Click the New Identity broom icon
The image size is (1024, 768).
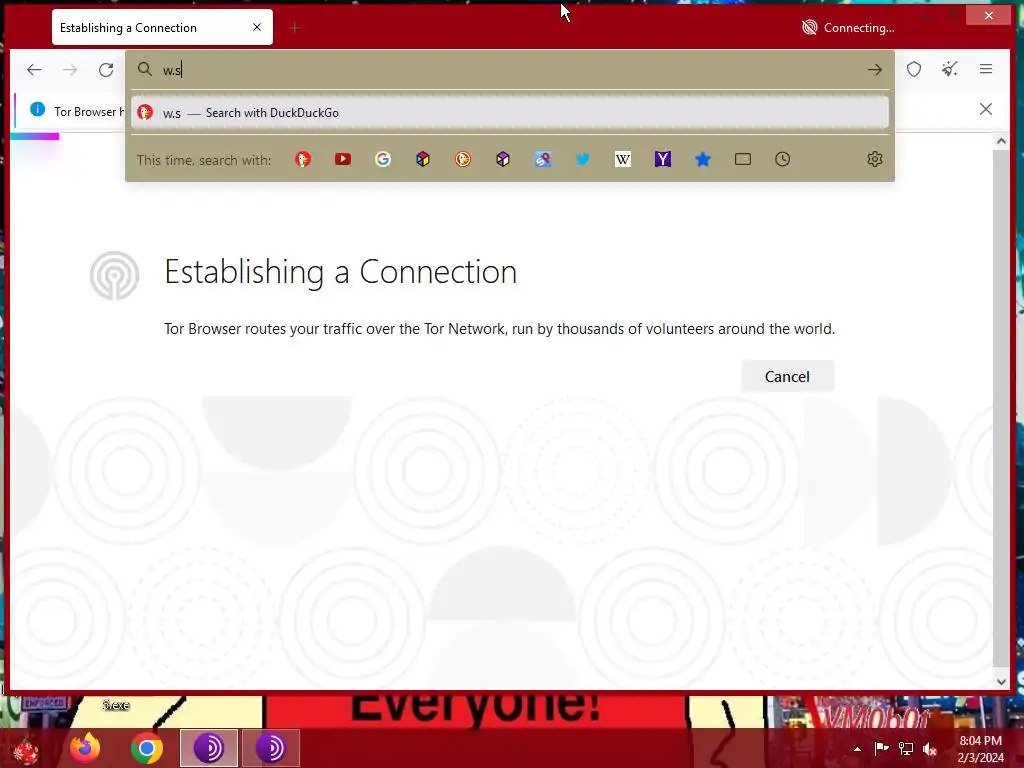(950, 69)
